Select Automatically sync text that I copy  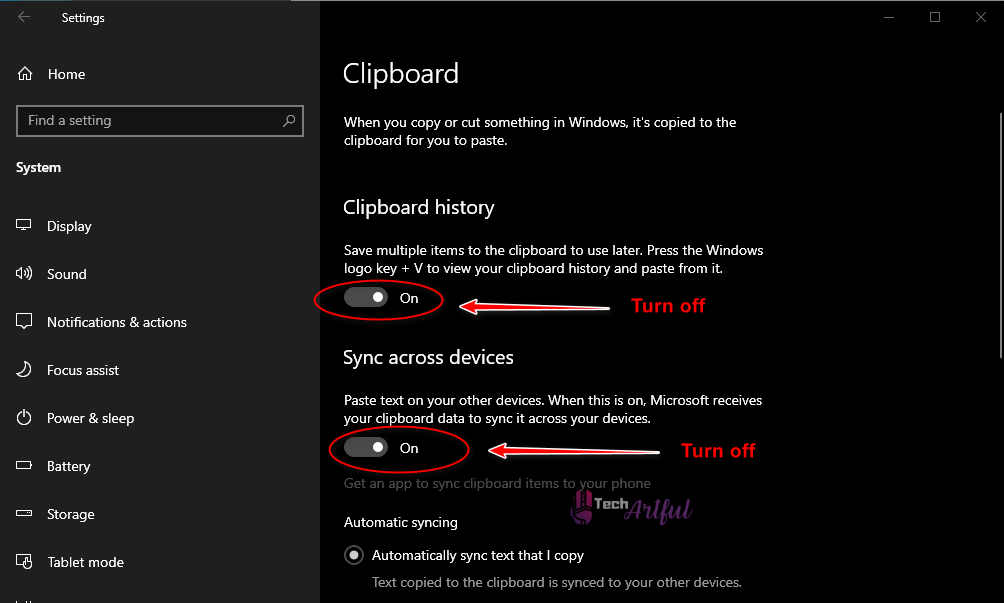pos(353,555)
